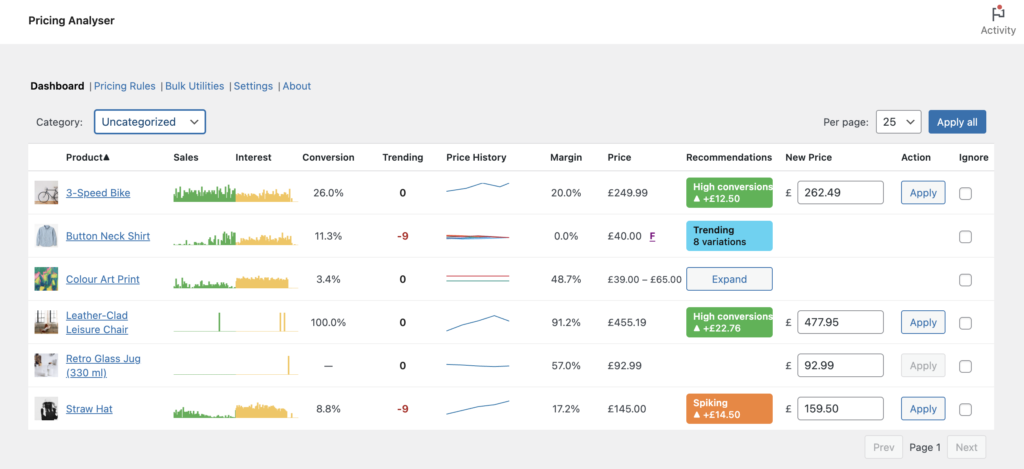Click the High conversions badge for 3-Speed Bike
The width and height of the screenshot is (1024, 469).
point(729,193)
